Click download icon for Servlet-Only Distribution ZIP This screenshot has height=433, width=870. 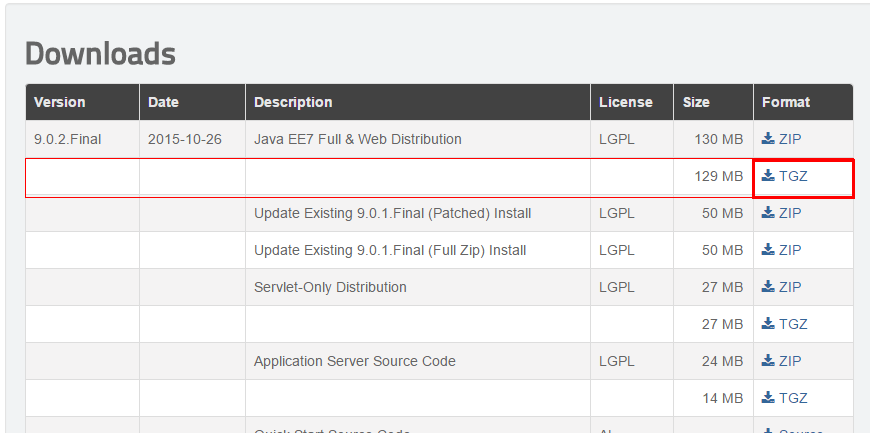click(x=768, y=286)
